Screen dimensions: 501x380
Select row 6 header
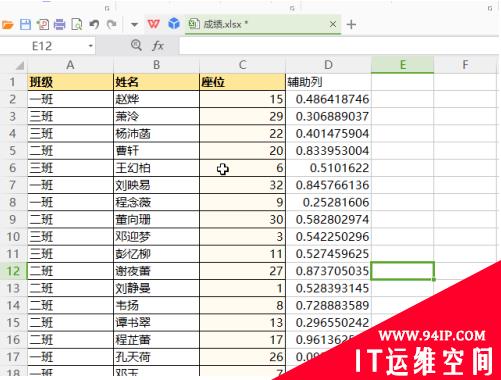click(x=13, y=168)
